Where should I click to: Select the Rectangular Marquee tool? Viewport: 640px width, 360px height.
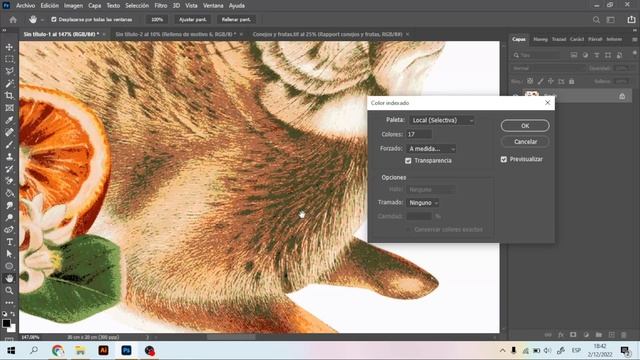point(9,59)
